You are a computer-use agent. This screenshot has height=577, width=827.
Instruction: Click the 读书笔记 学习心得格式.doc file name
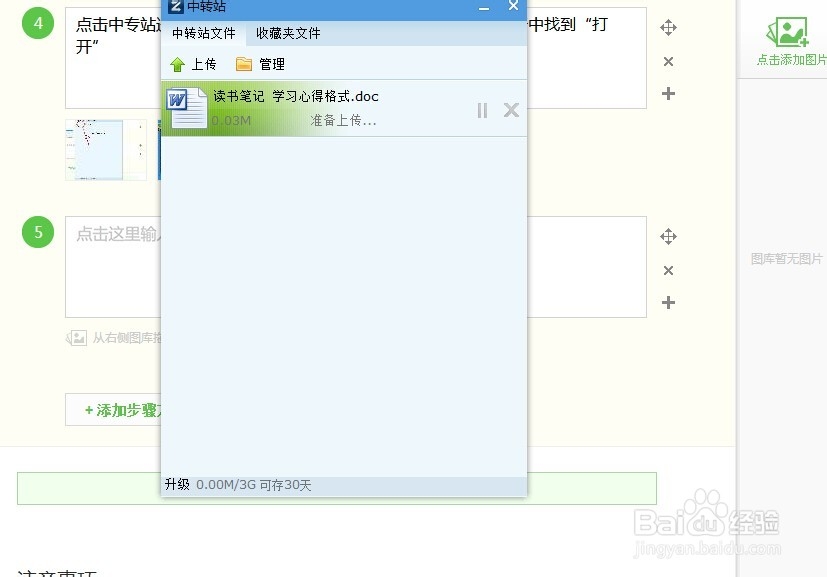point(296,96)
